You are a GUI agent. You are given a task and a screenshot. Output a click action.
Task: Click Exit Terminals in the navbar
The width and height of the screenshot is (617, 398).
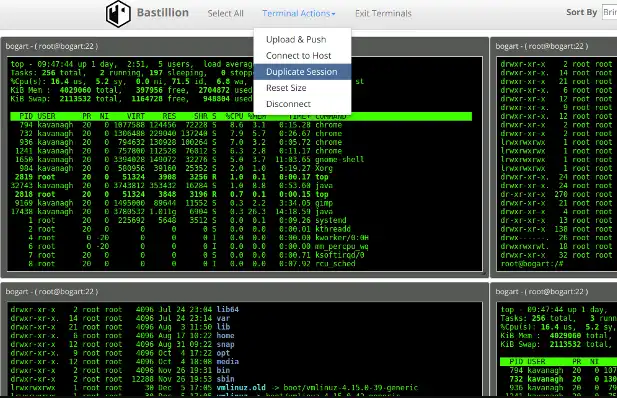[x=383, y=13]
